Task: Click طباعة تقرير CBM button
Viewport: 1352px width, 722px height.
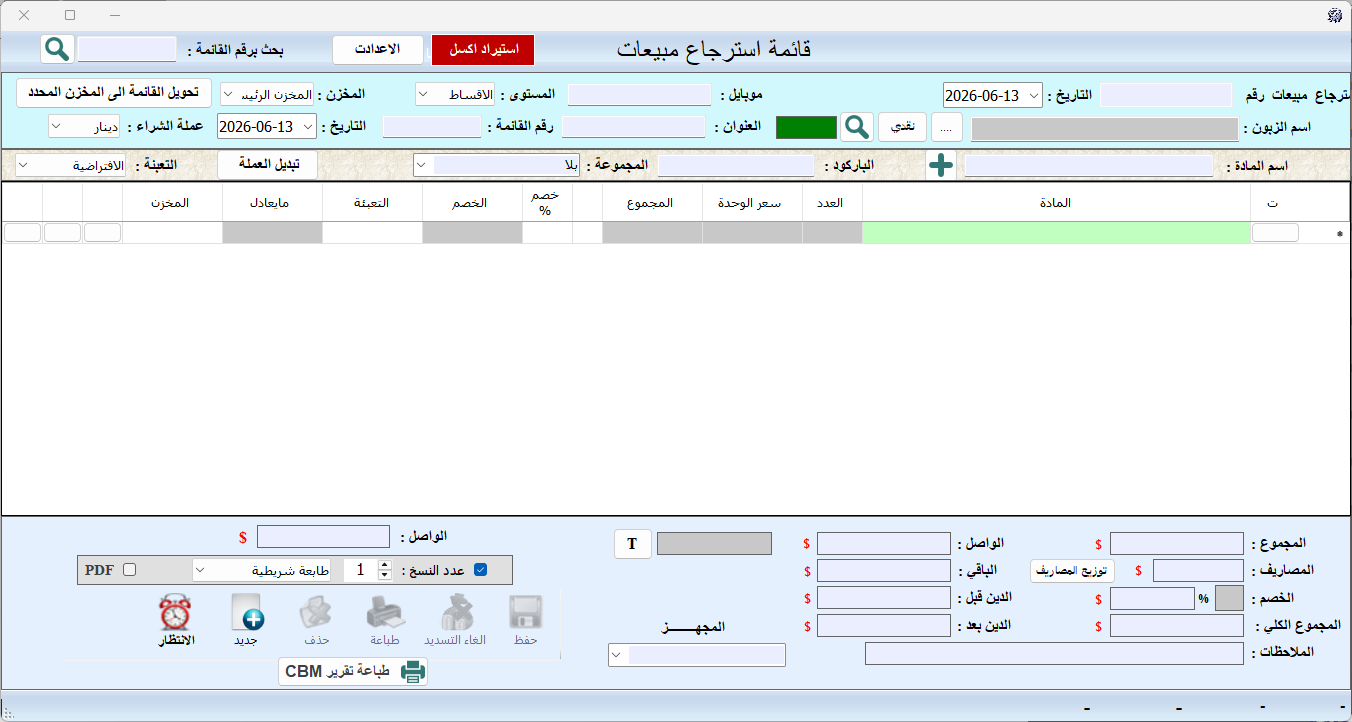Action: coord(353,671)
